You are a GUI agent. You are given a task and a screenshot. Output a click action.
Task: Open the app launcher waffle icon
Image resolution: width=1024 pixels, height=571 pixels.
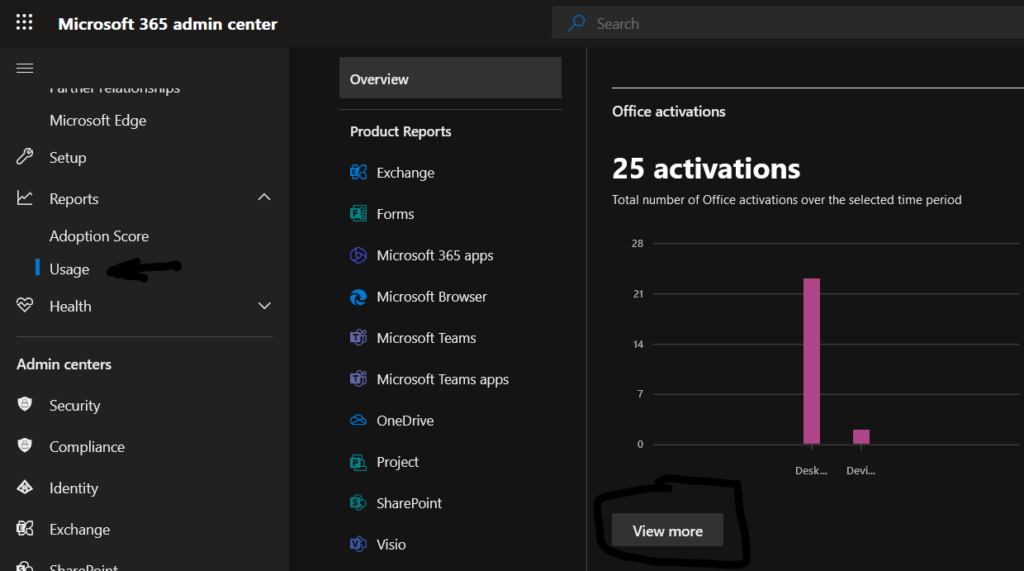[24, 23]
